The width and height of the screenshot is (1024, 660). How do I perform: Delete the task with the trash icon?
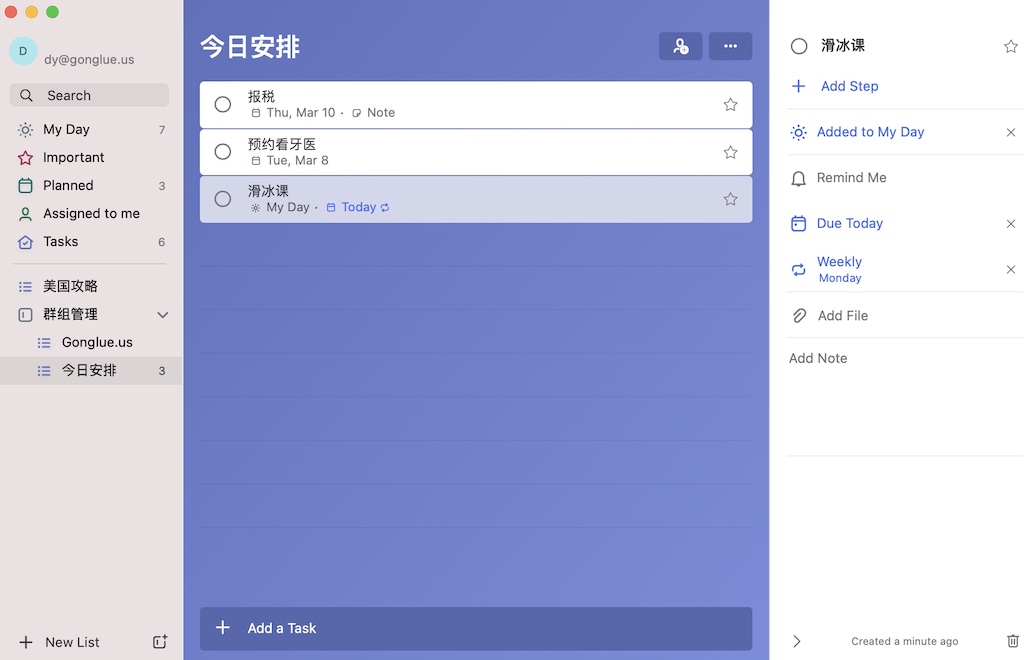[x=1013, y=641]
